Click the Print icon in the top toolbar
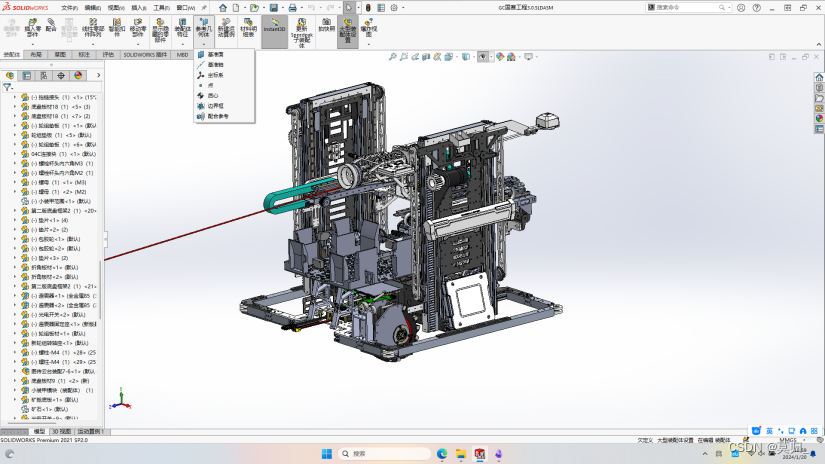 tap(292, 7)
